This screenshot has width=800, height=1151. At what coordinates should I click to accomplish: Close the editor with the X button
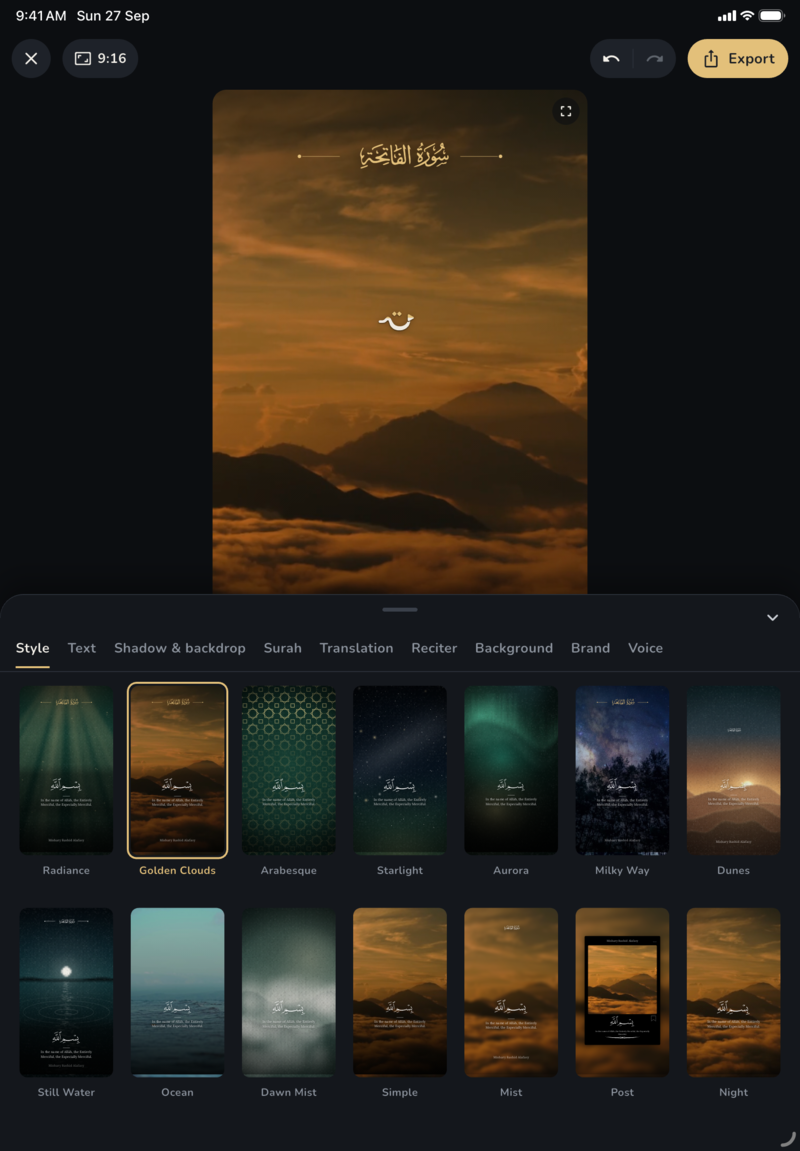31,59
